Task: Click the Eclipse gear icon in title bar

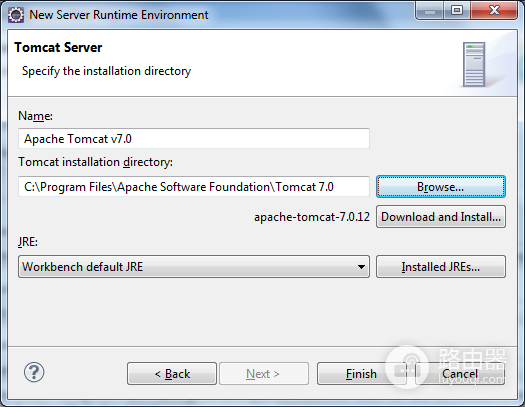Action: 16,15
